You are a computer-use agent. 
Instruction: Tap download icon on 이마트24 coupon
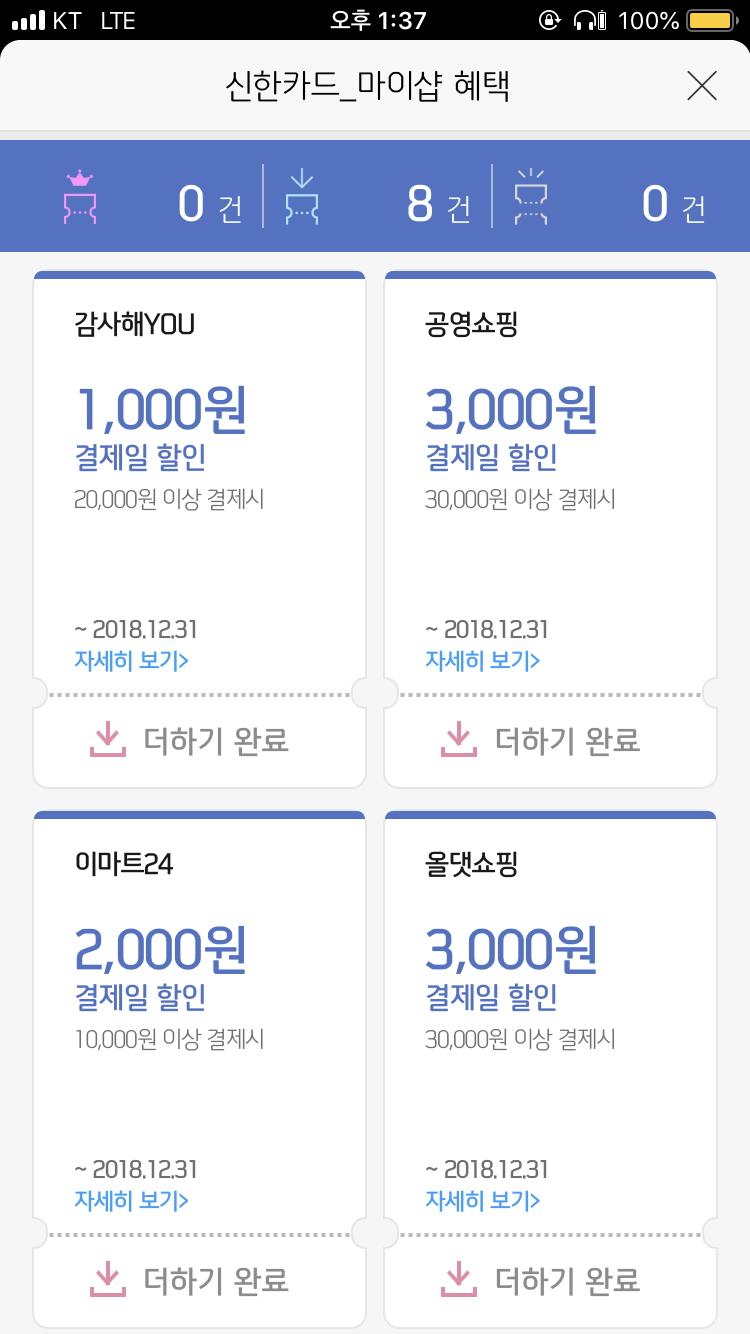107,1279
